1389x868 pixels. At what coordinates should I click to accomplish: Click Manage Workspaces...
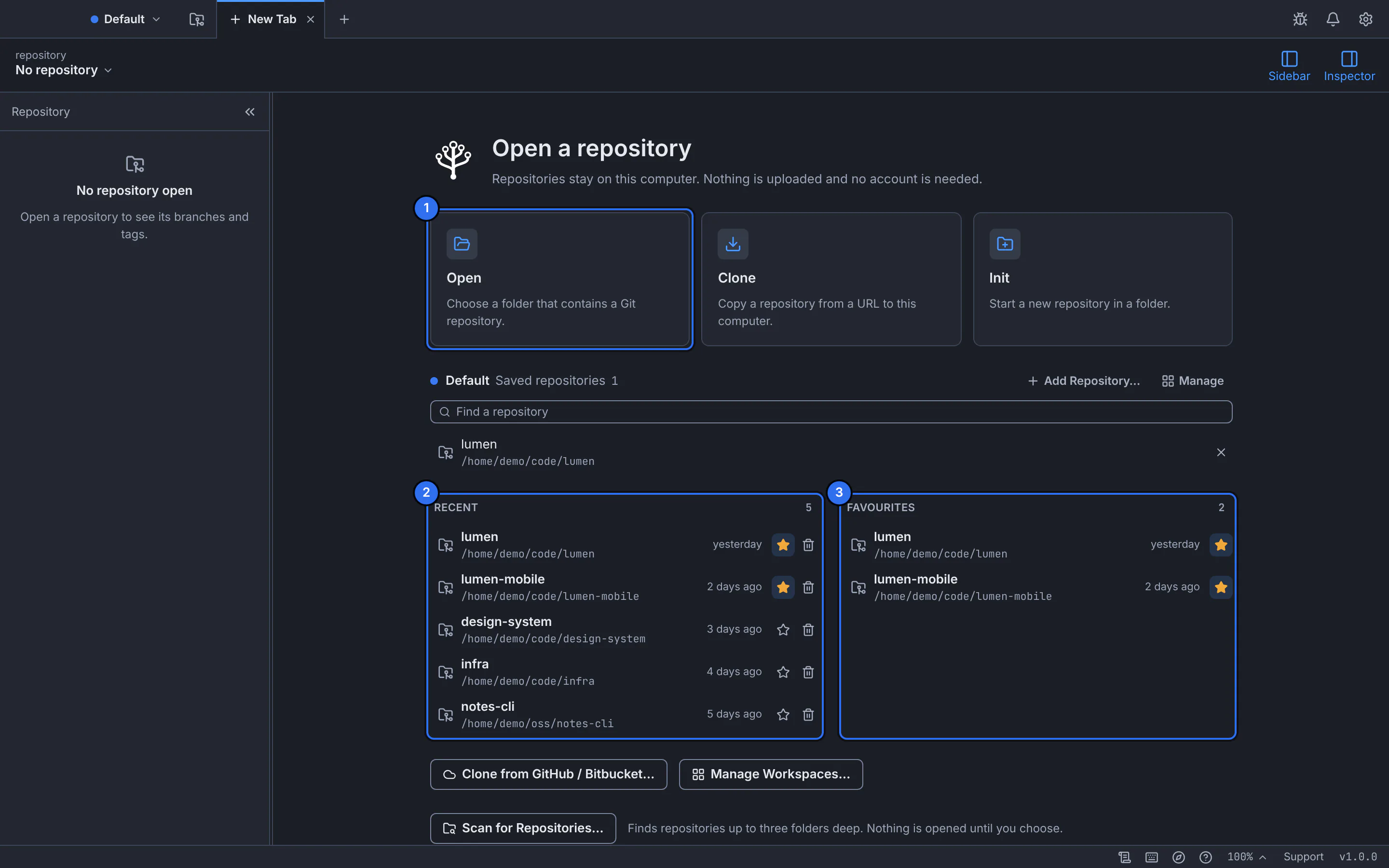click(771, 774)
